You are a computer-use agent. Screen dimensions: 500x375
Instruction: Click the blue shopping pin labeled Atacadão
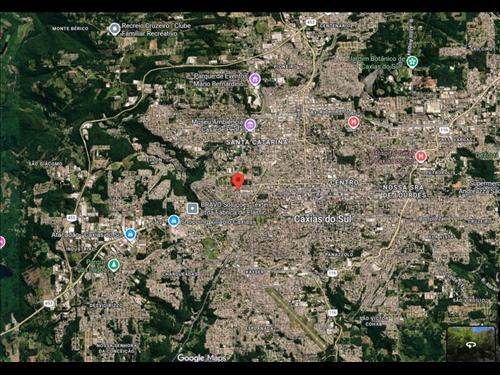click(x=130, y=234)
